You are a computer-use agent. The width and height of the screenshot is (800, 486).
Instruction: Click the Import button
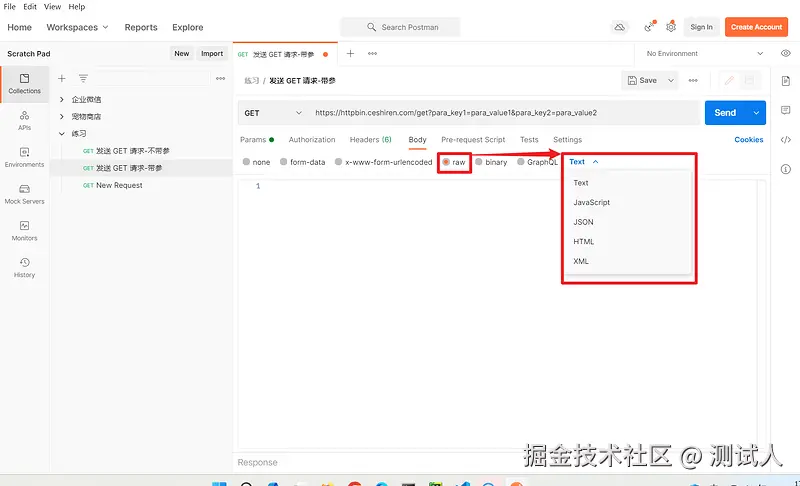pyautogui.click(x=212, y=54)
